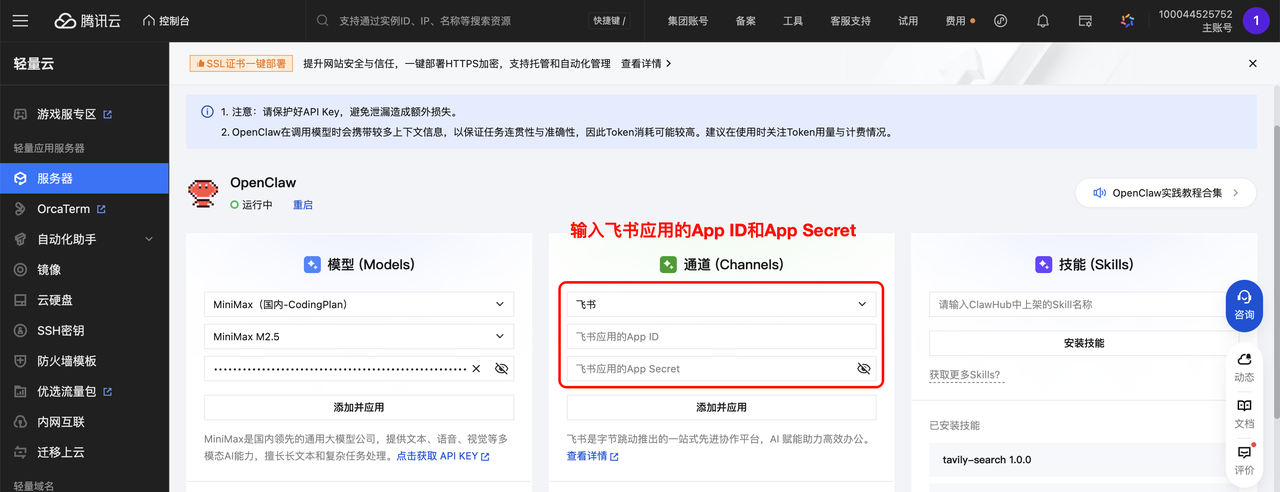Click the 快捷键 shortcut hint
The image size is (1280, 492).
(x=609, y=20)
